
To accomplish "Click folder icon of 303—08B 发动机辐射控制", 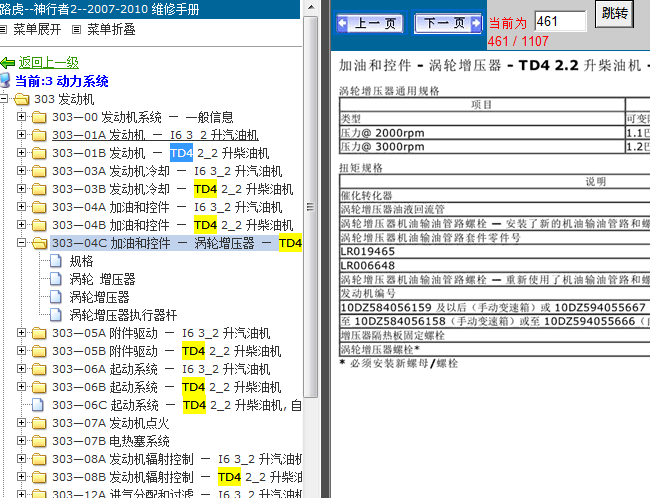I will (39, 477).
